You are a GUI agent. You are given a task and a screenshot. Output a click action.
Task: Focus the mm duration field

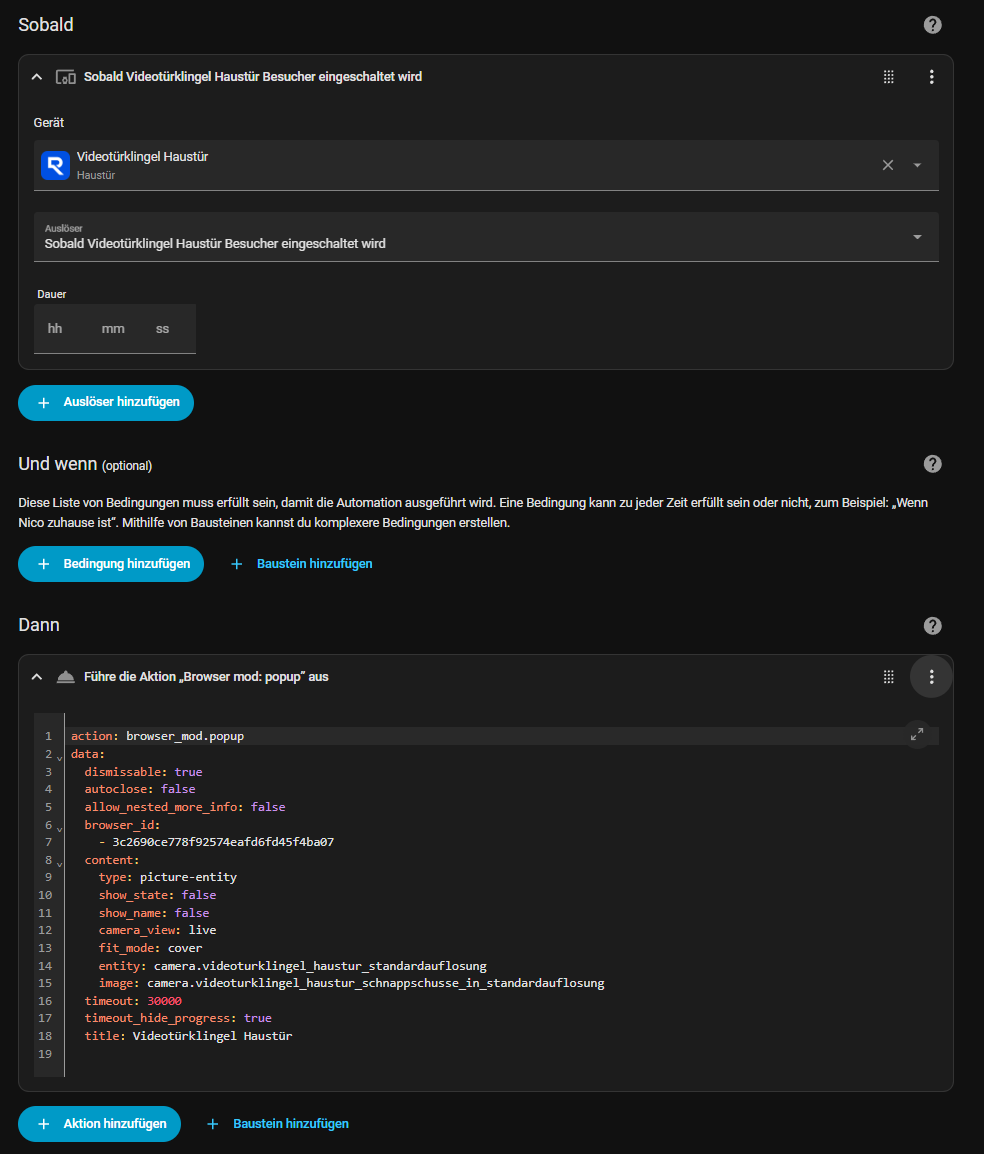point(113,329)
